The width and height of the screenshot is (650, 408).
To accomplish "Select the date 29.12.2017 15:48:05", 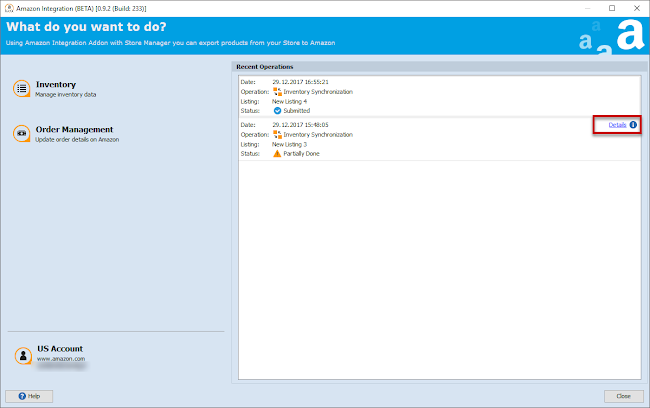I will [x=300, y=125].
